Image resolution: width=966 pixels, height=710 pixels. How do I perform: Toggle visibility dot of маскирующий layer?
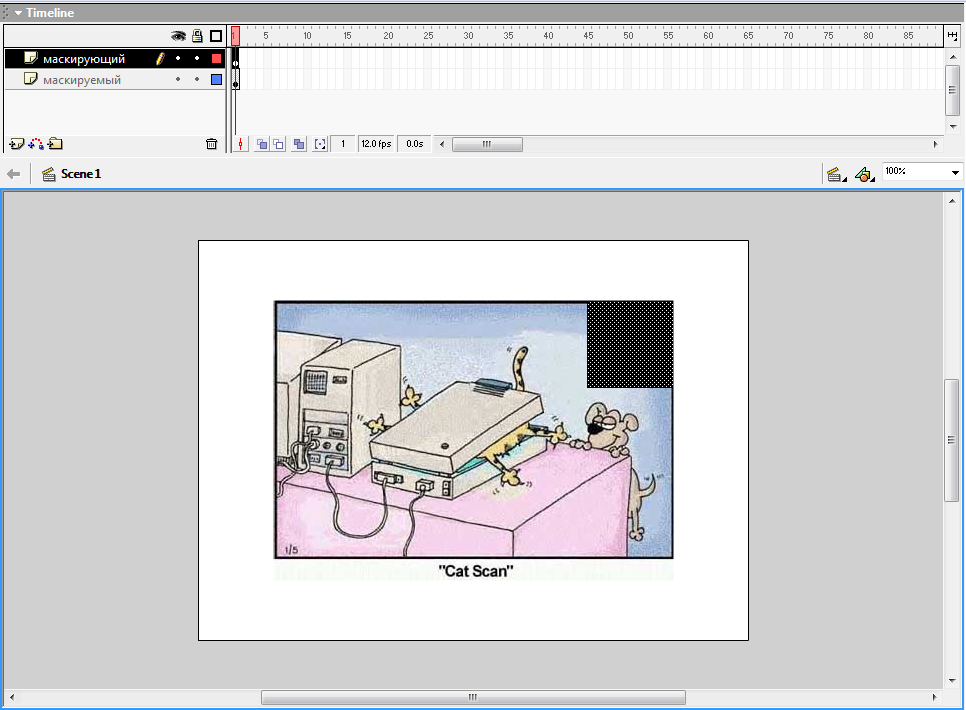[178, 59]
